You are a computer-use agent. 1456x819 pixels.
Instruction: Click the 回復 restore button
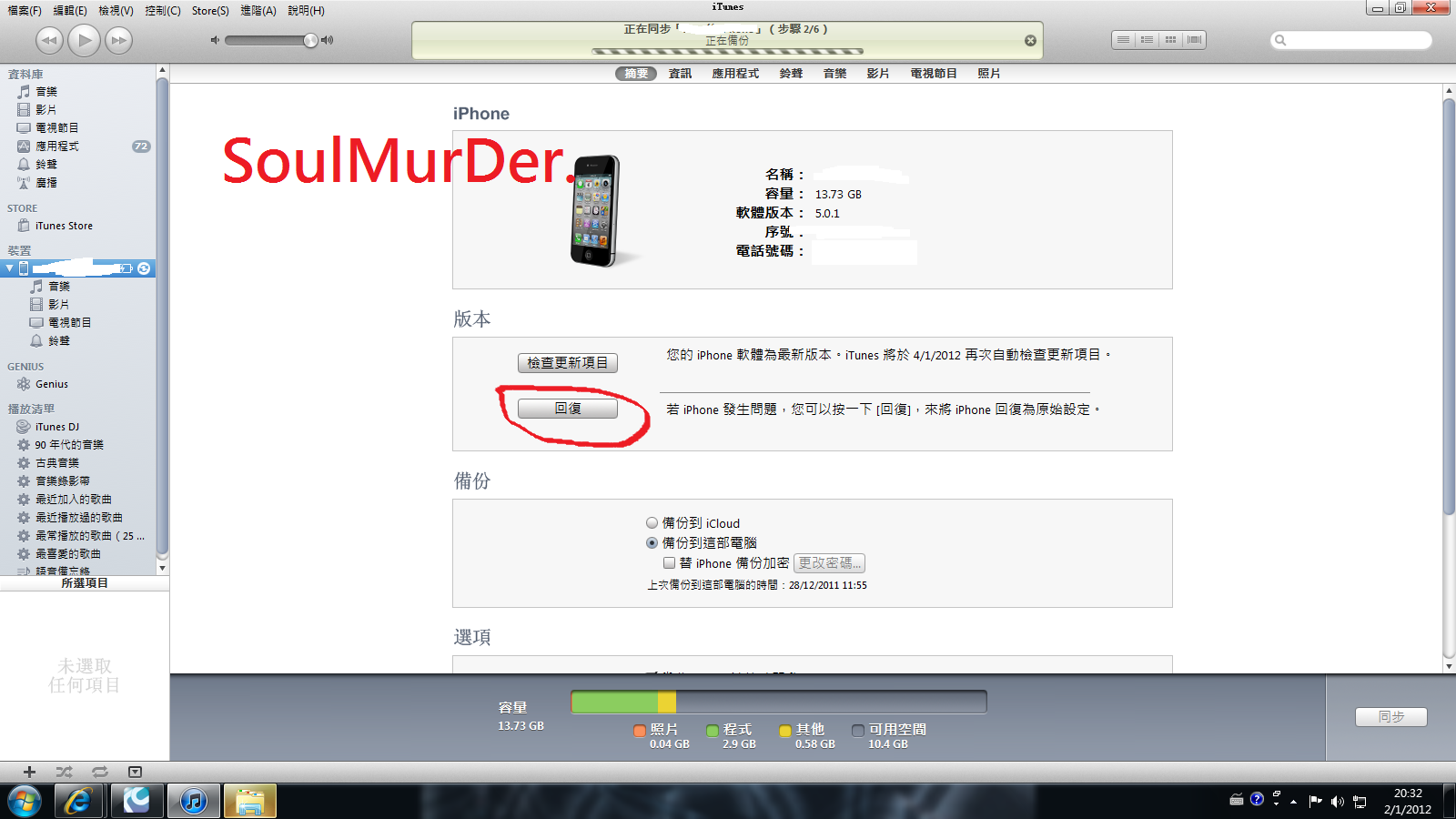(x=568, y=409)
